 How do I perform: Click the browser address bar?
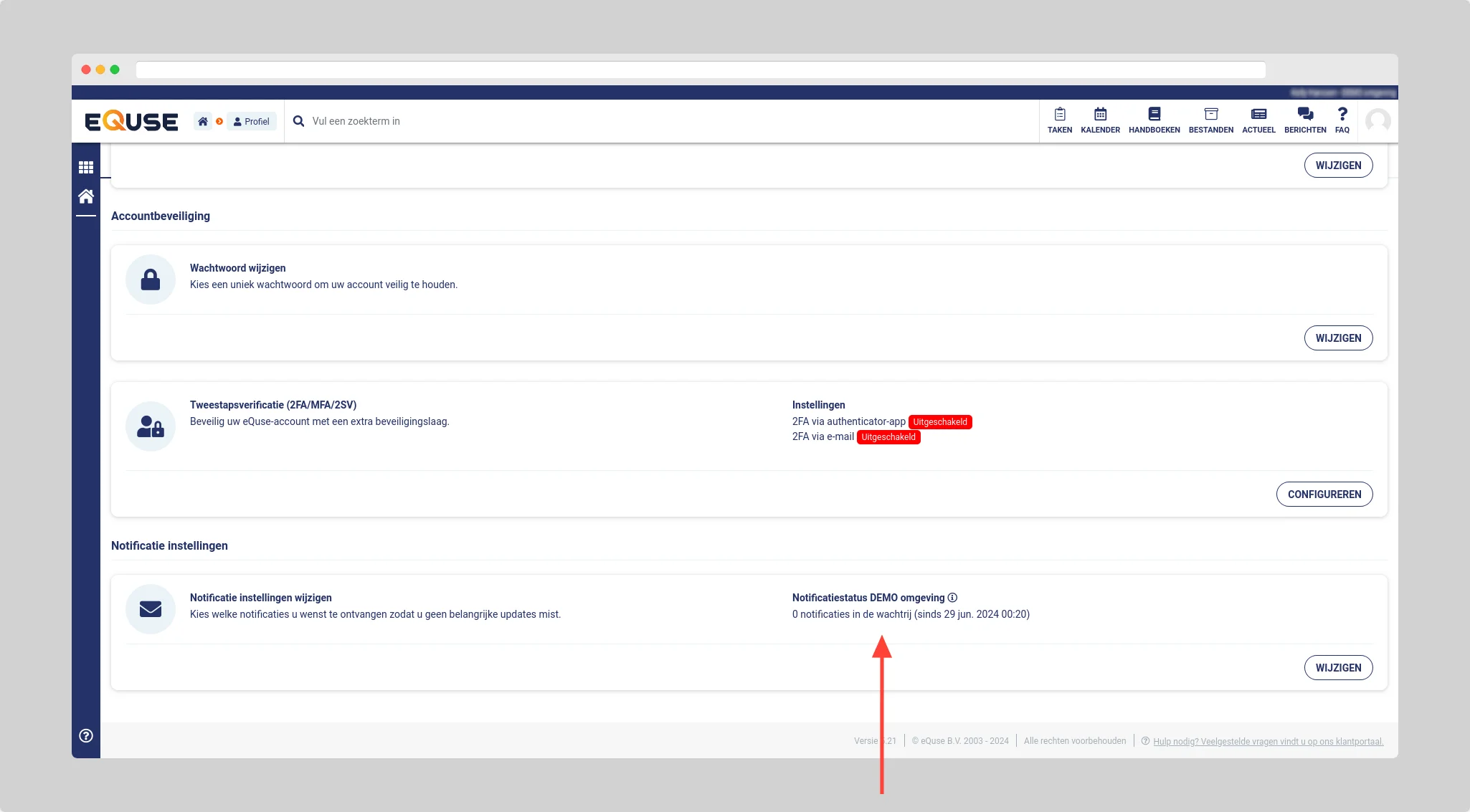[x=700, y=70]
